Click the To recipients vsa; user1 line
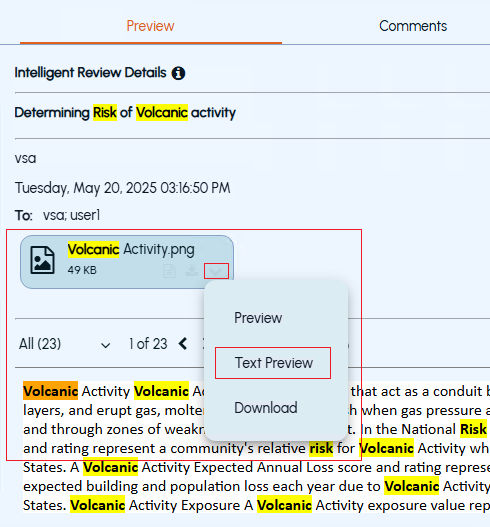Image resolution: width=490 pixels, height=527 pixels. pyautogui.click(x=57, y=215)
